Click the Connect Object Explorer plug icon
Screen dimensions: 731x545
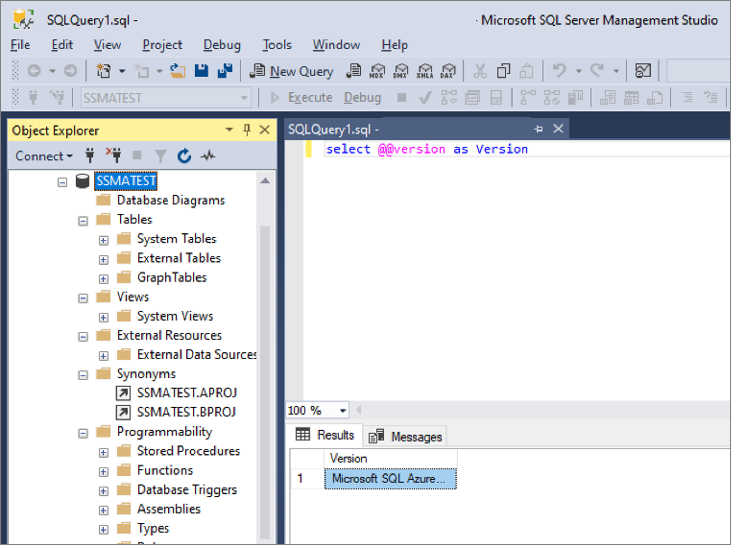[x=90, y=156]
